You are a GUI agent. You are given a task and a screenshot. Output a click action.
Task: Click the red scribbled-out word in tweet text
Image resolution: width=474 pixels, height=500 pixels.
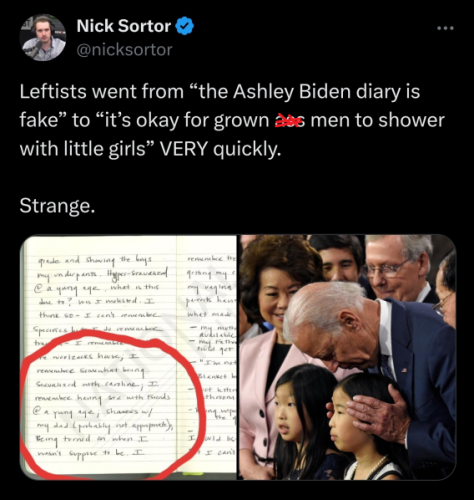(289, 121)
